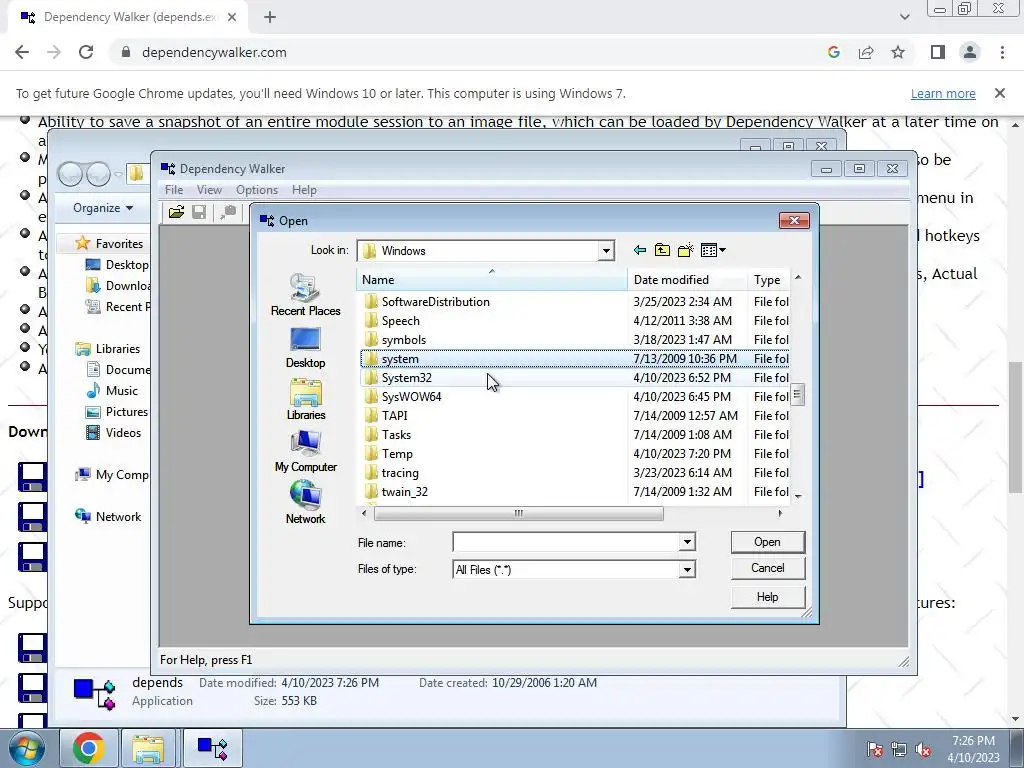This screenshot has height=768, width=1024.
Task: Open Chrome three-dot menu
Action: pyautogui.click(x=1002, y=52)
